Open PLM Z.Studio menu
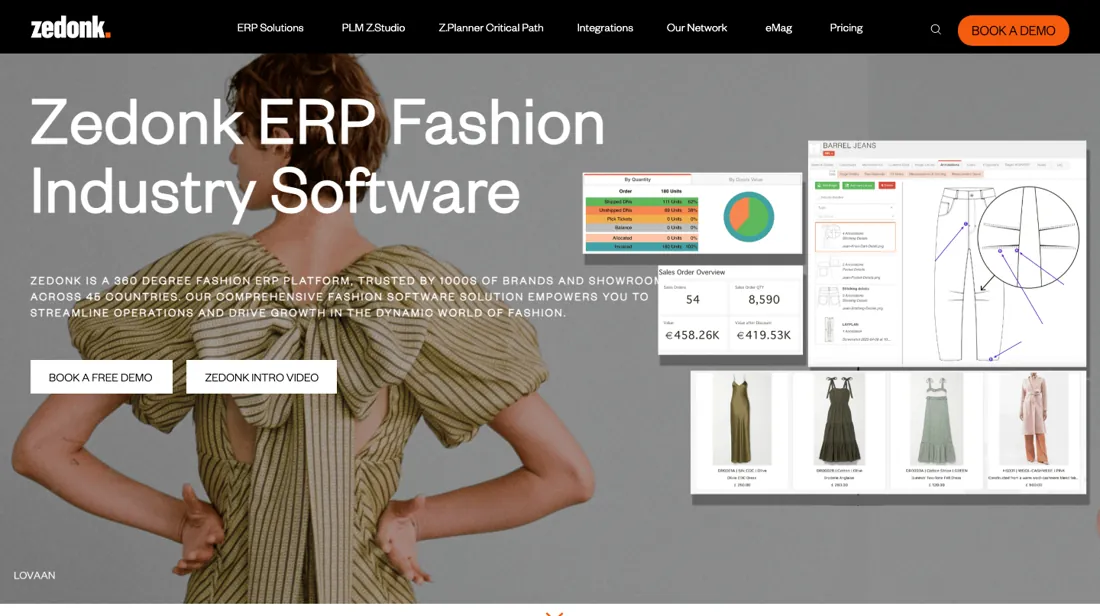 tap(373, 28)
